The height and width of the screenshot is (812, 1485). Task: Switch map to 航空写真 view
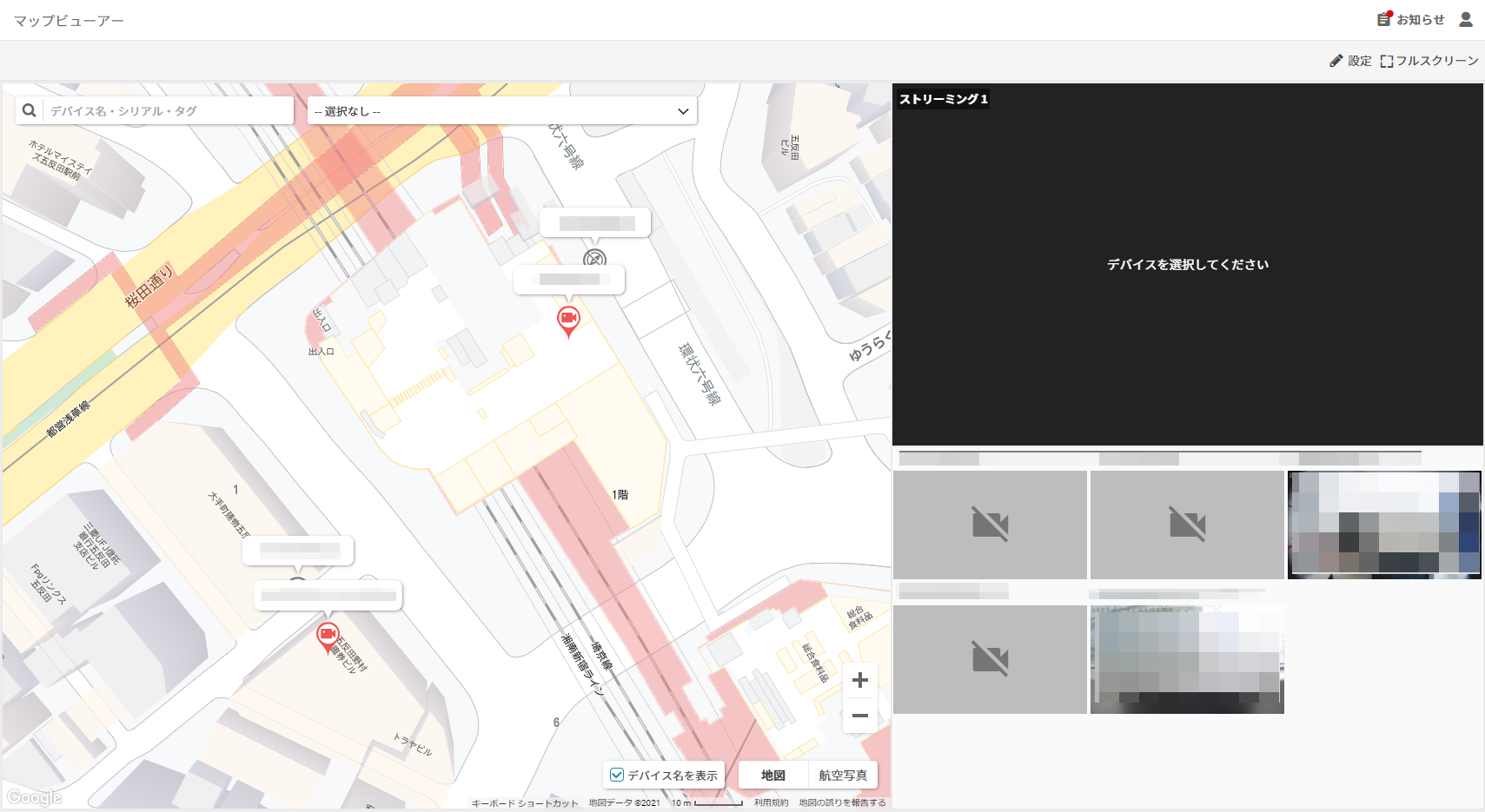[x=843, y=775]
